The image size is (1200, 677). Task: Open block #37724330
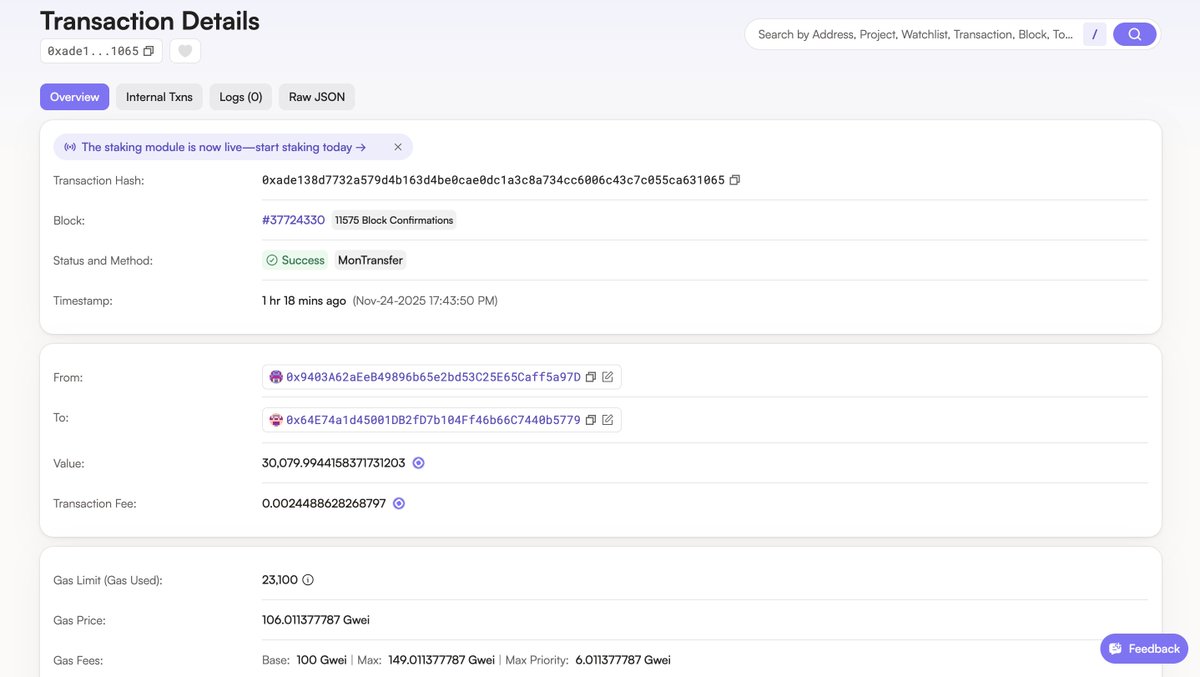(293, 220)
